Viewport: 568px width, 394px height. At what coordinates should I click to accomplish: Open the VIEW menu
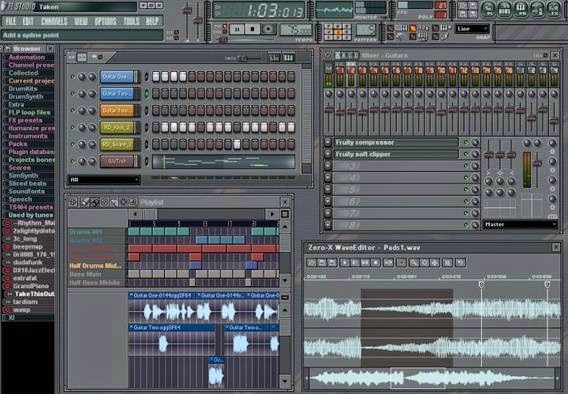[x=81, y=21]
